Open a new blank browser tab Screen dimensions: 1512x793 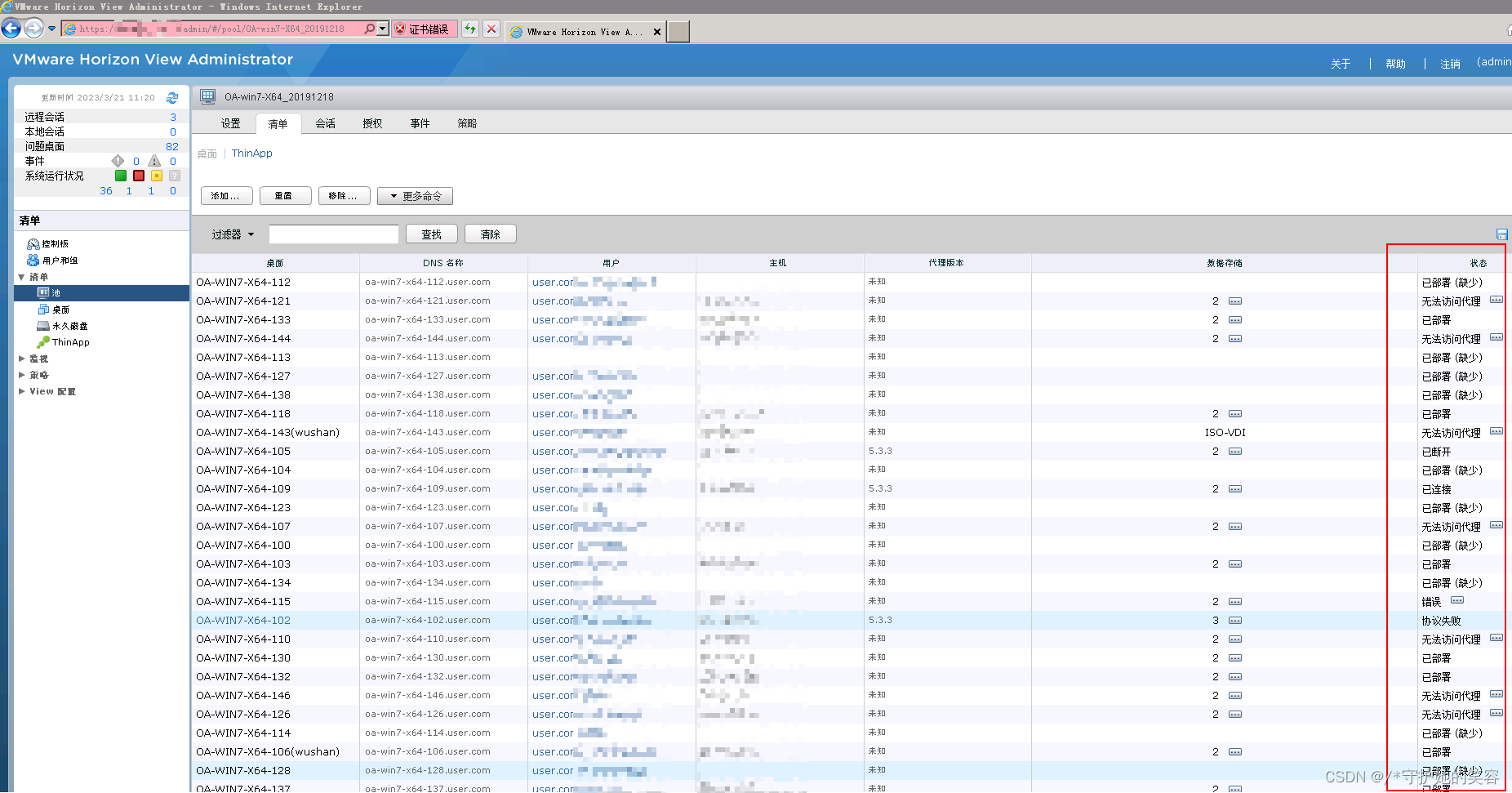point(678,32)
